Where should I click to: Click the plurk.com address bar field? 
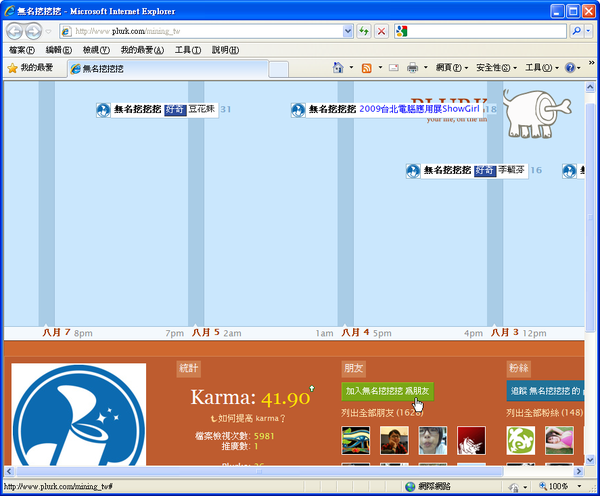202,31
